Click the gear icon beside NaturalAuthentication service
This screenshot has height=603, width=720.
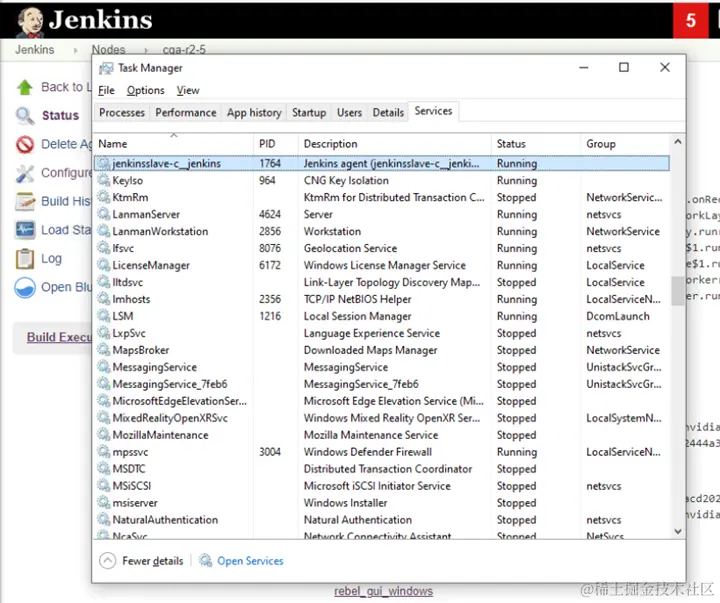(x=104, y=519)
